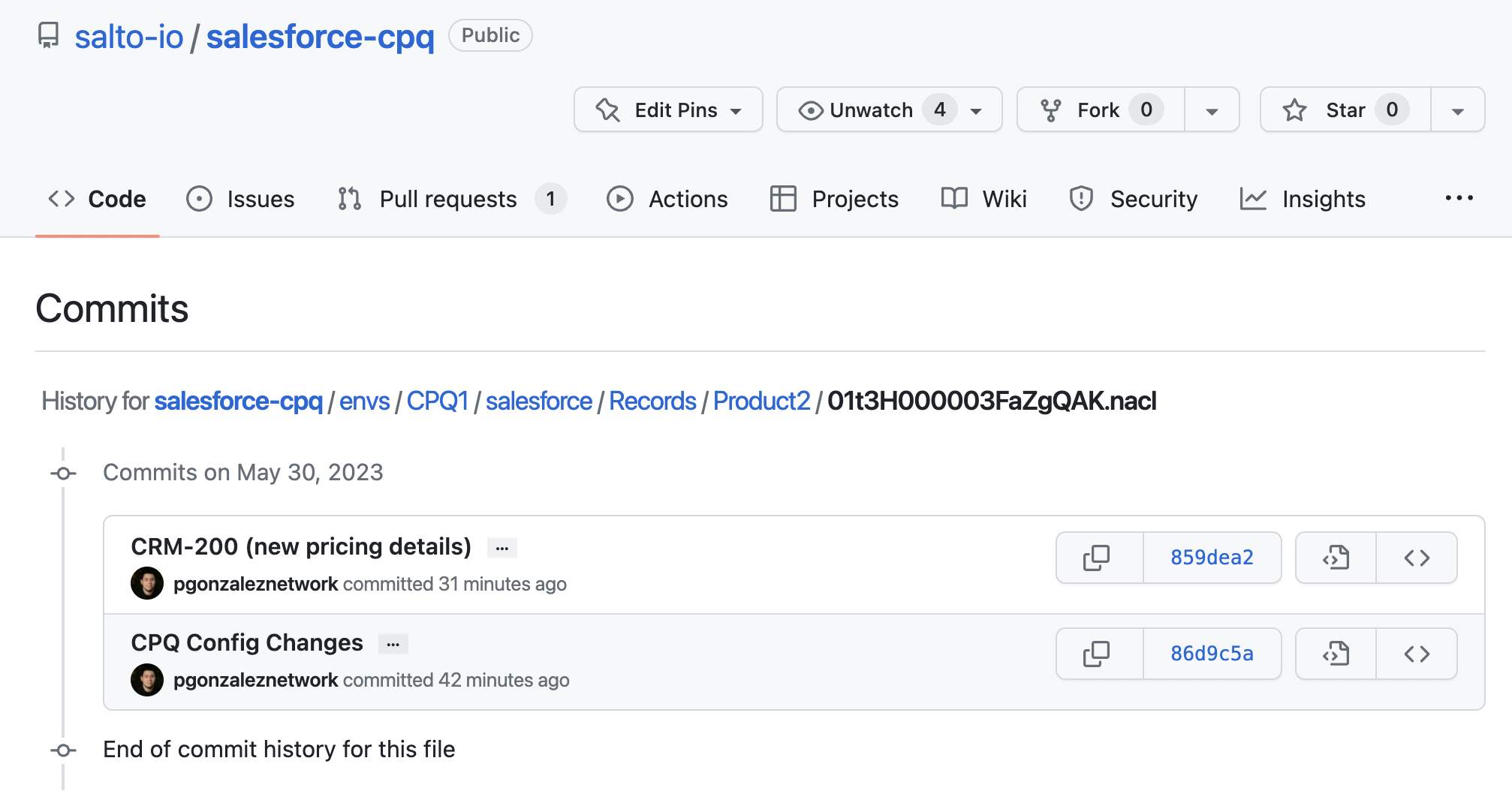Open the CPQ Config Changes commit
Viewport: 1512px width, 797px height.
click(x=247, y=642)
